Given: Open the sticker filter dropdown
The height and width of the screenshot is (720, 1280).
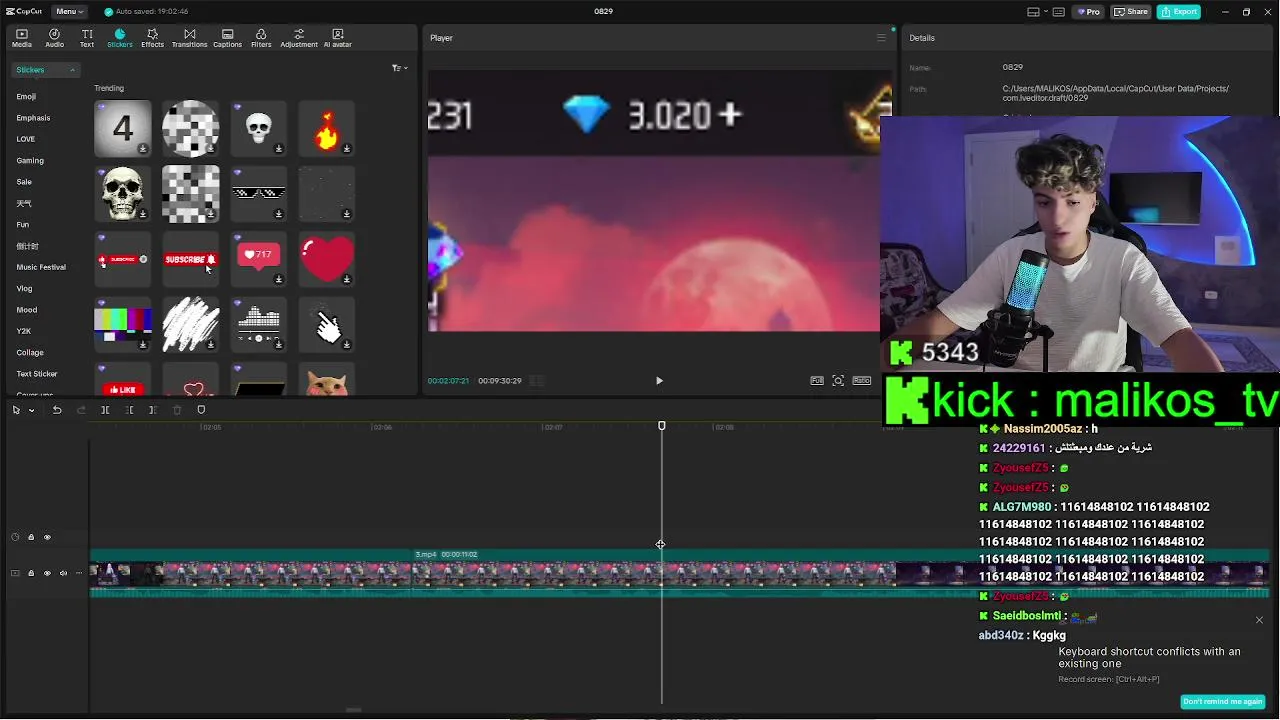Looking at the screenshot, I should (x=400, y=68).
